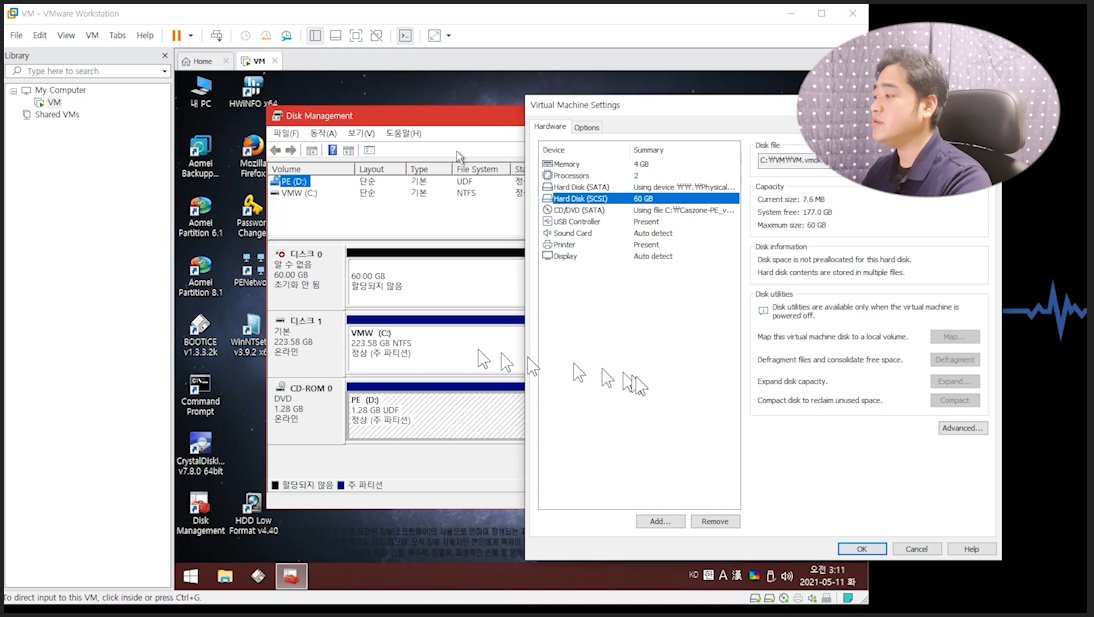
Task: Click the stretch guest display icon
Action: [x=434, y=36]
